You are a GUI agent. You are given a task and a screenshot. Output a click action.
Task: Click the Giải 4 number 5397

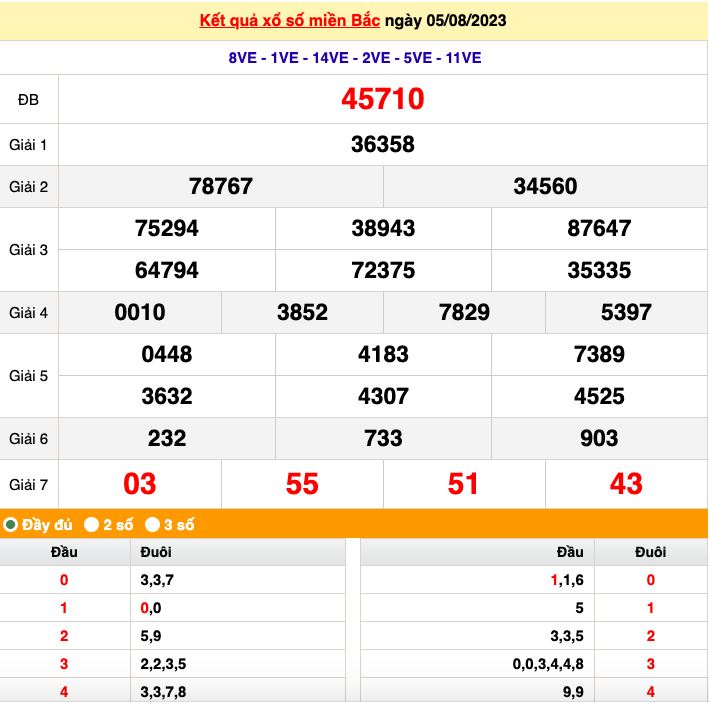tap(626, 312)
